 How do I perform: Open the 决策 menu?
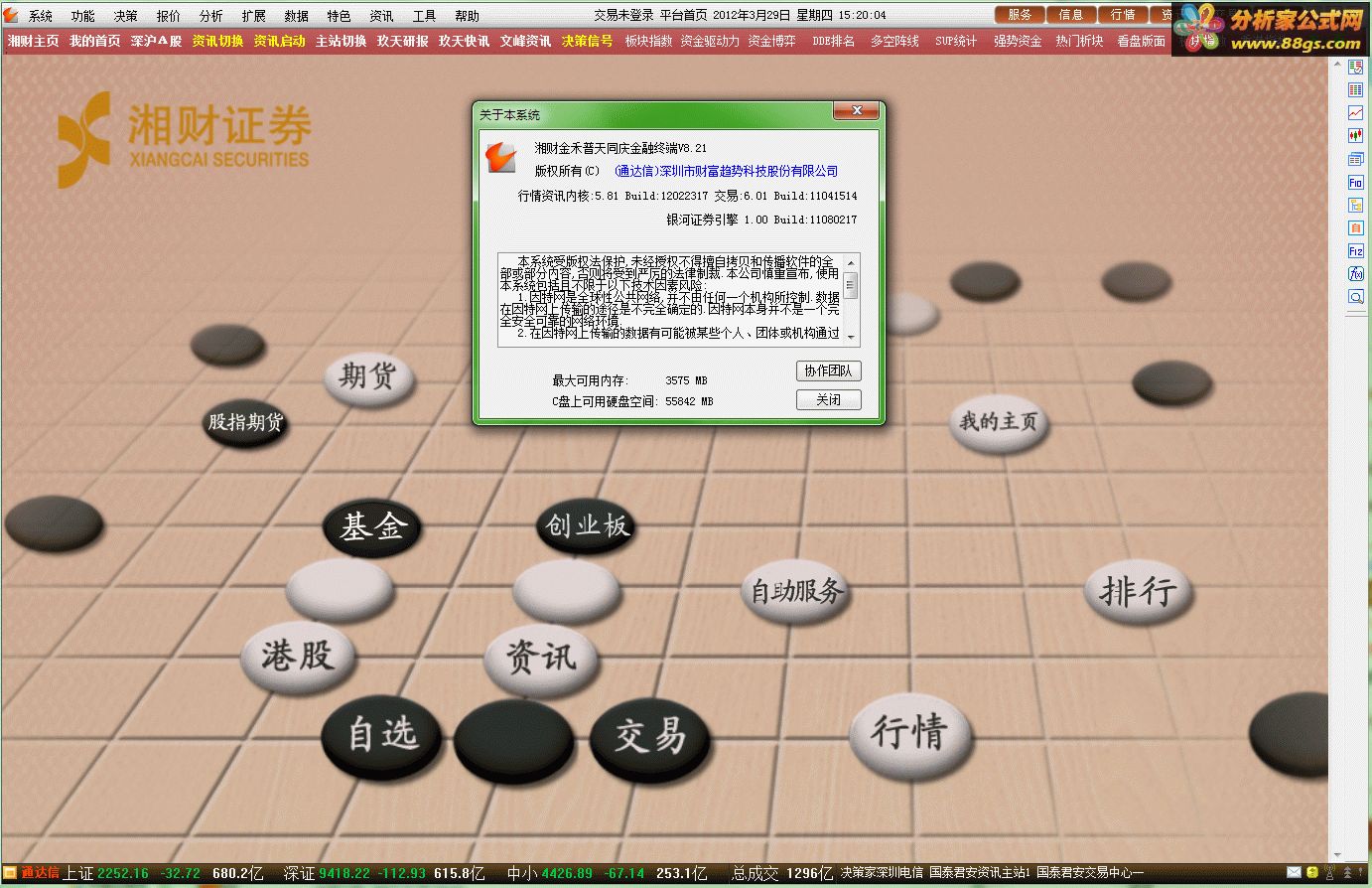(x=126, y=16)
